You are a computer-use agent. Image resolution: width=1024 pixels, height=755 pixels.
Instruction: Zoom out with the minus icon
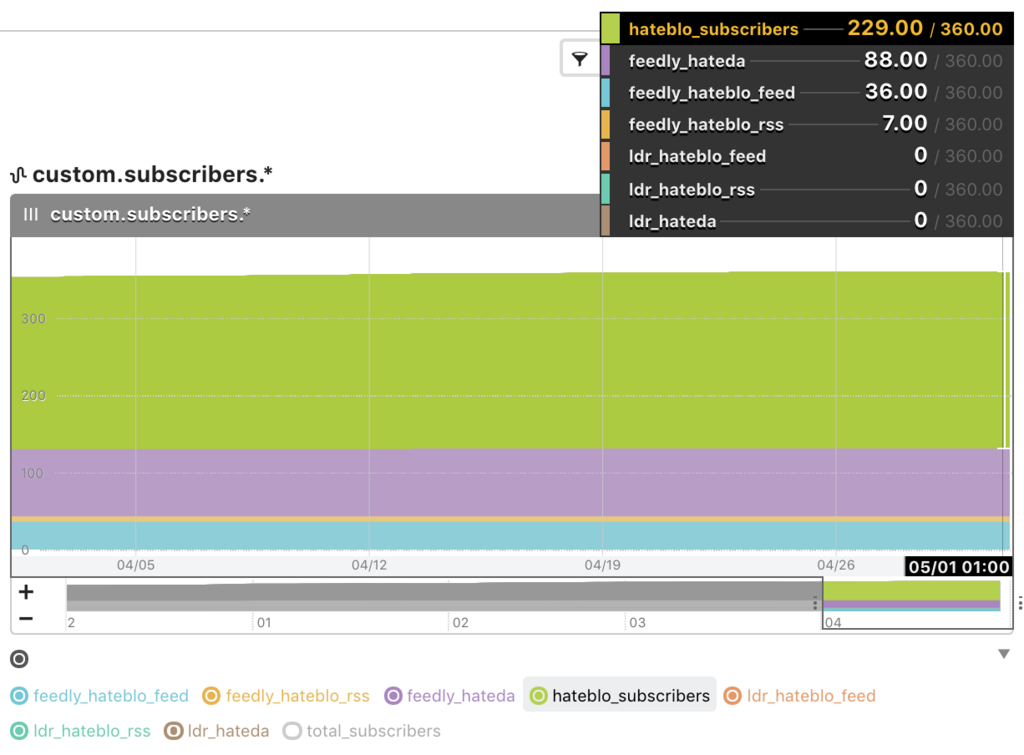pos(26,618)
